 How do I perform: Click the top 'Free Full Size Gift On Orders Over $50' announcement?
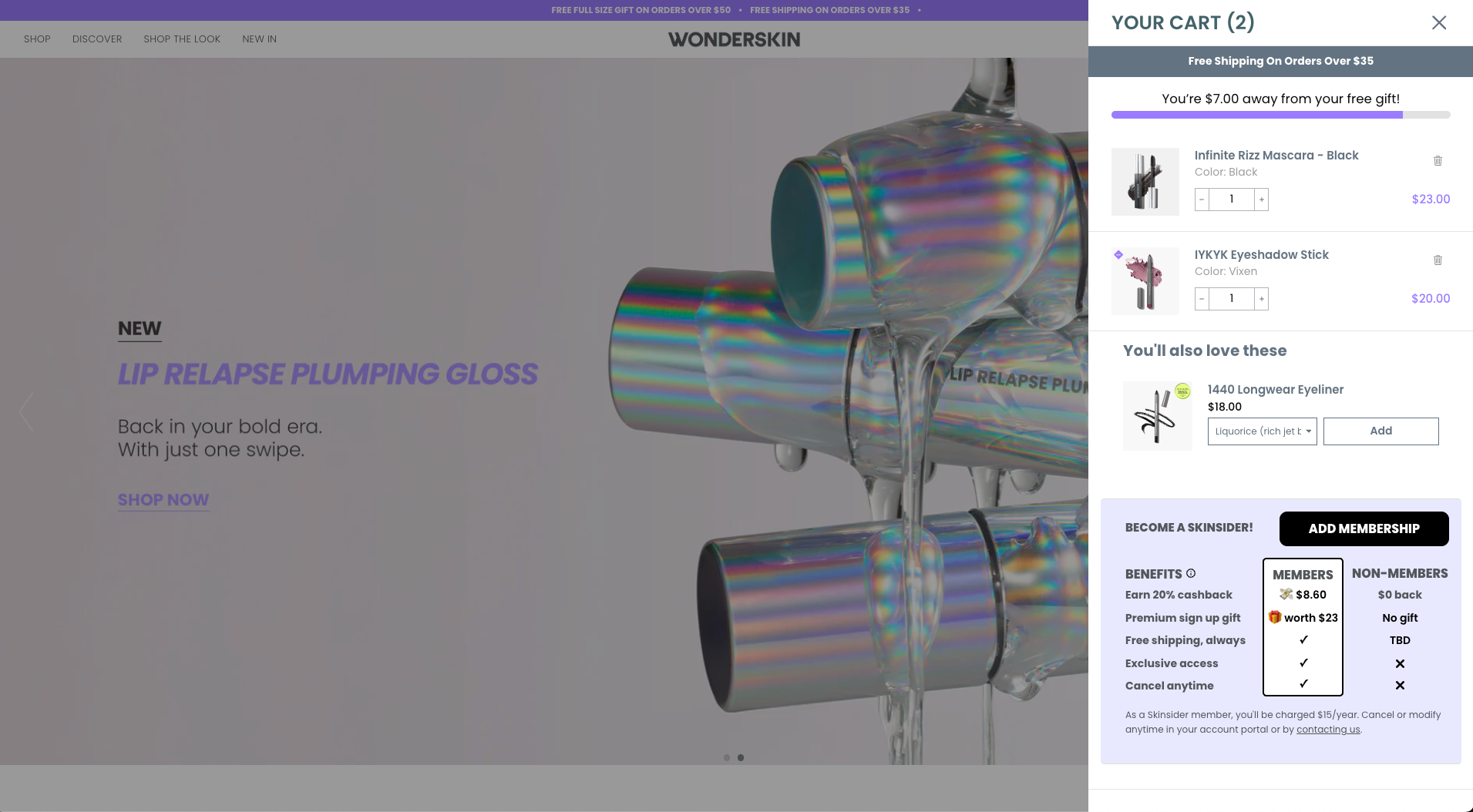click(641, 10)
